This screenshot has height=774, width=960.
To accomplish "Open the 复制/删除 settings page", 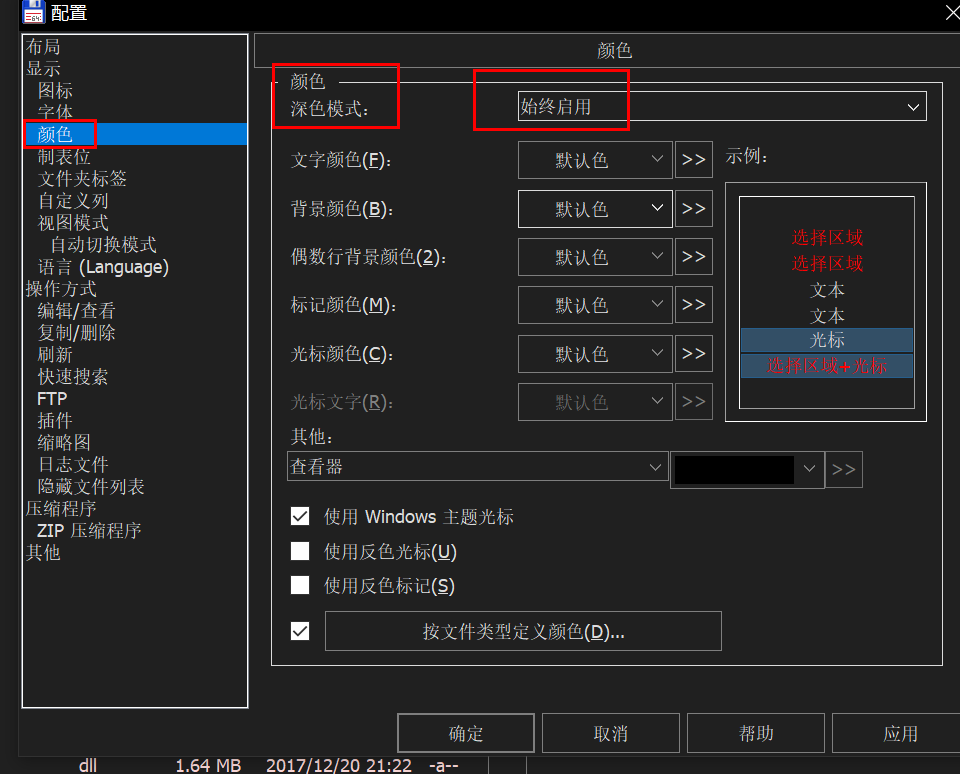I will click(x=77, y=333).
